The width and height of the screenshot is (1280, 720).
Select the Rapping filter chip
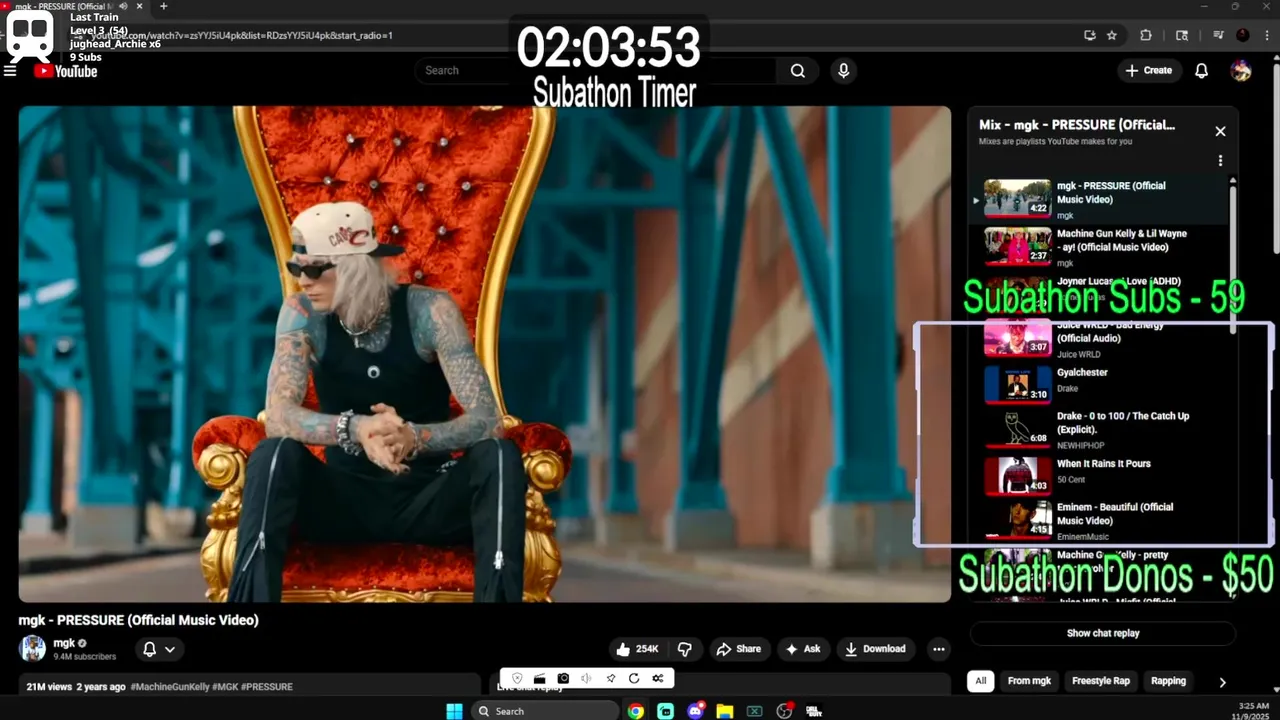pos(1168,681)
